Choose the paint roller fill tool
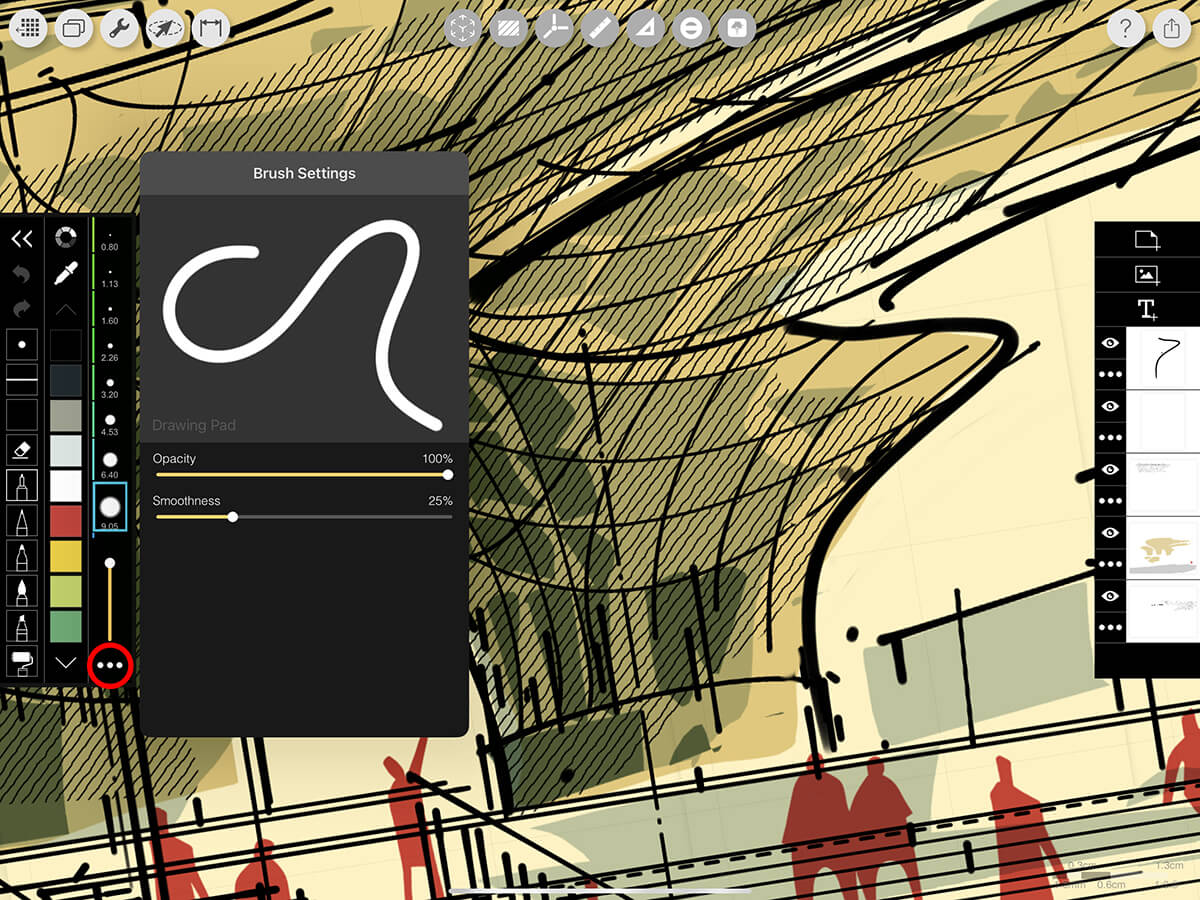Screen dimensions: 1200x900 pos(22,660)
